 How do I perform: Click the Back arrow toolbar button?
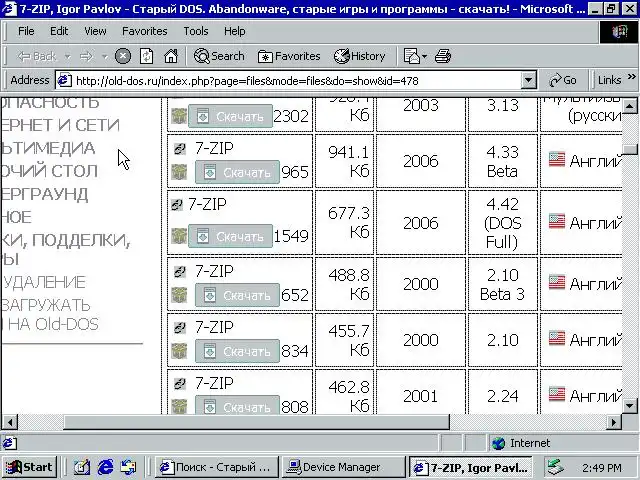36,56
